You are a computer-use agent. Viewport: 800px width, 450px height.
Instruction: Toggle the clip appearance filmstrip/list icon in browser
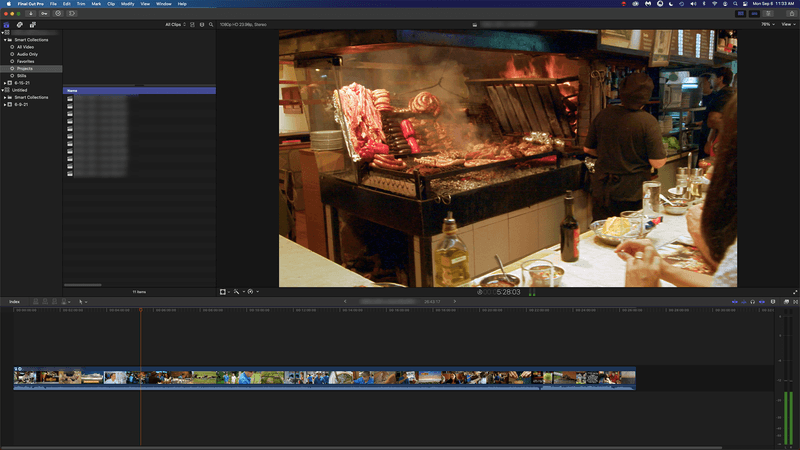[x=192, y=24]
